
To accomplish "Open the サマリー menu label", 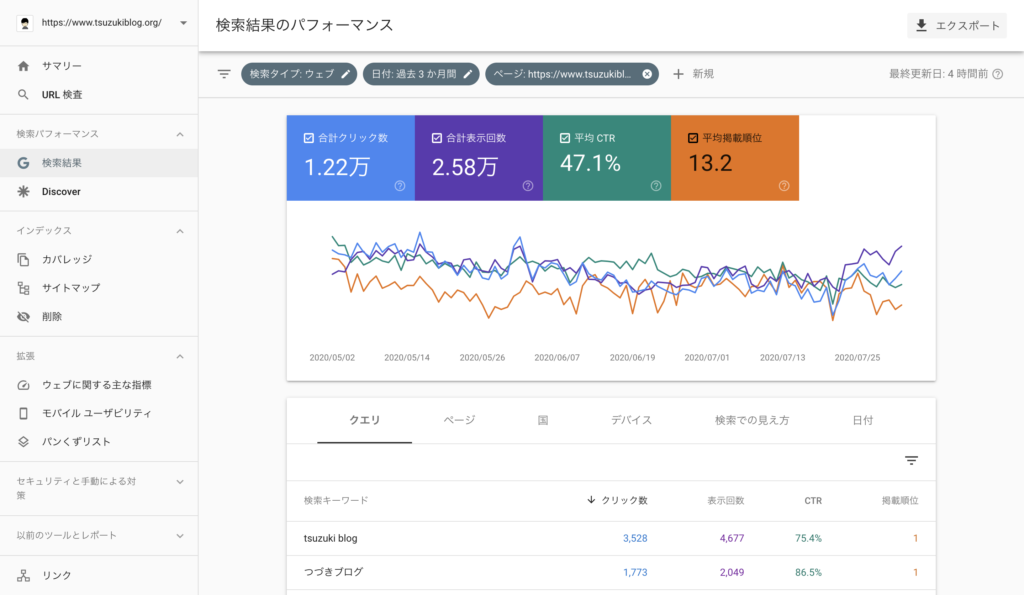I will pos(62,66).
